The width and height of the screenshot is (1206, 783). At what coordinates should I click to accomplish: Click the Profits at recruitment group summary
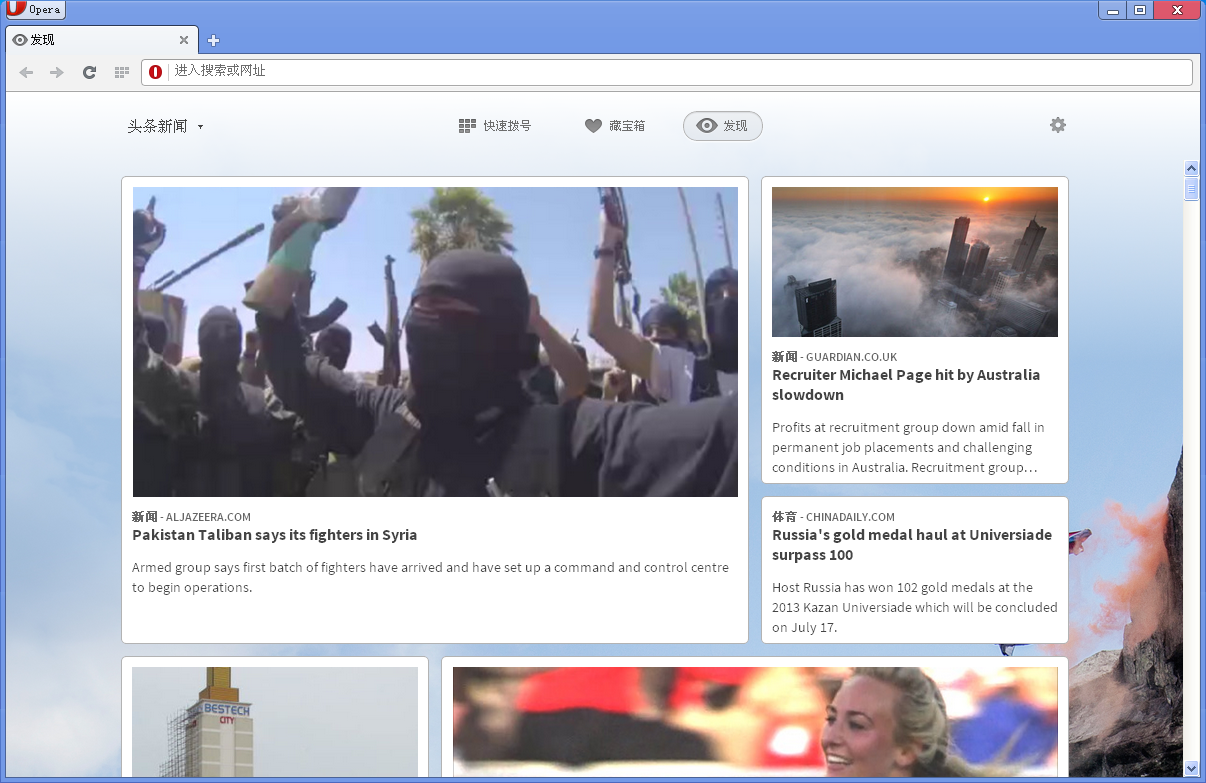point(908,447)
